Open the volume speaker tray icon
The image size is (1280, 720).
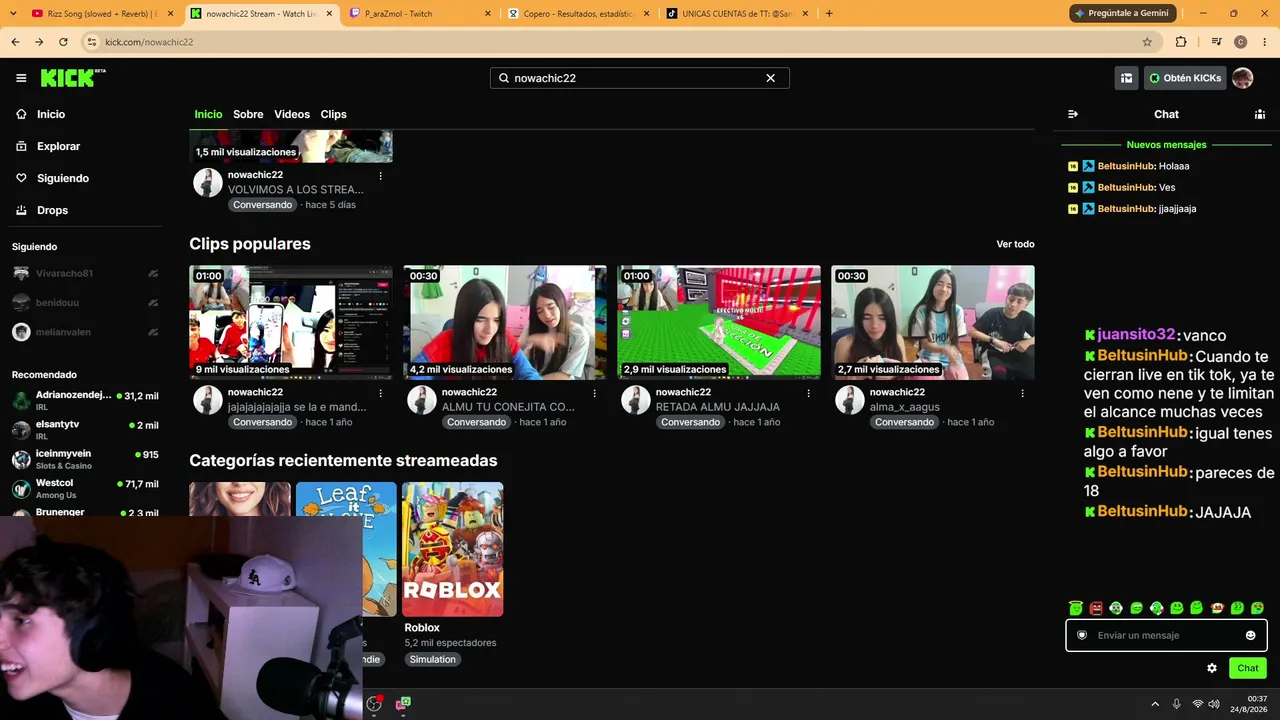[x=1214, y=704]
